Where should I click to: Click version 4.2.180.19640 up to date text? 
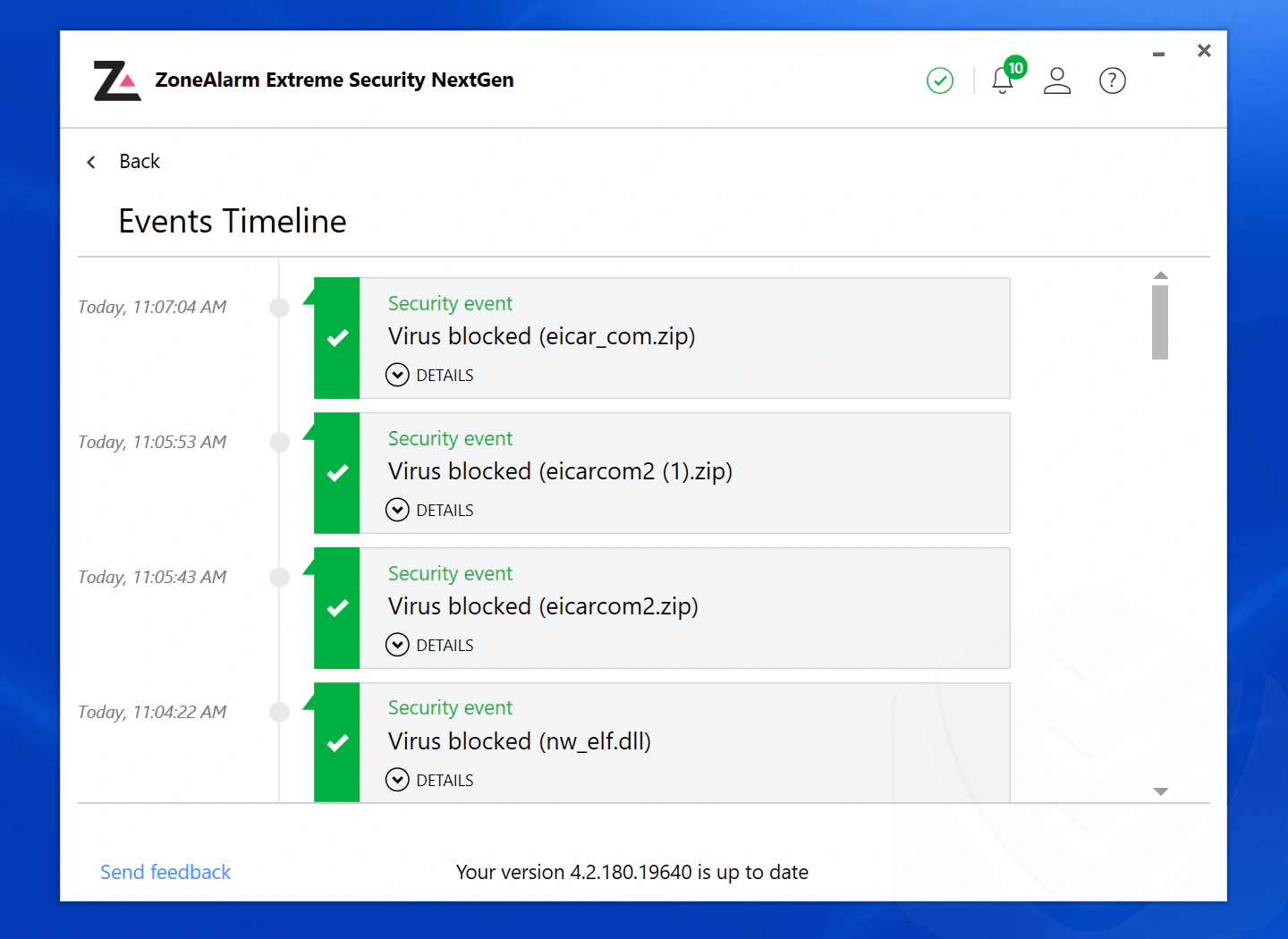click(632, 872)
